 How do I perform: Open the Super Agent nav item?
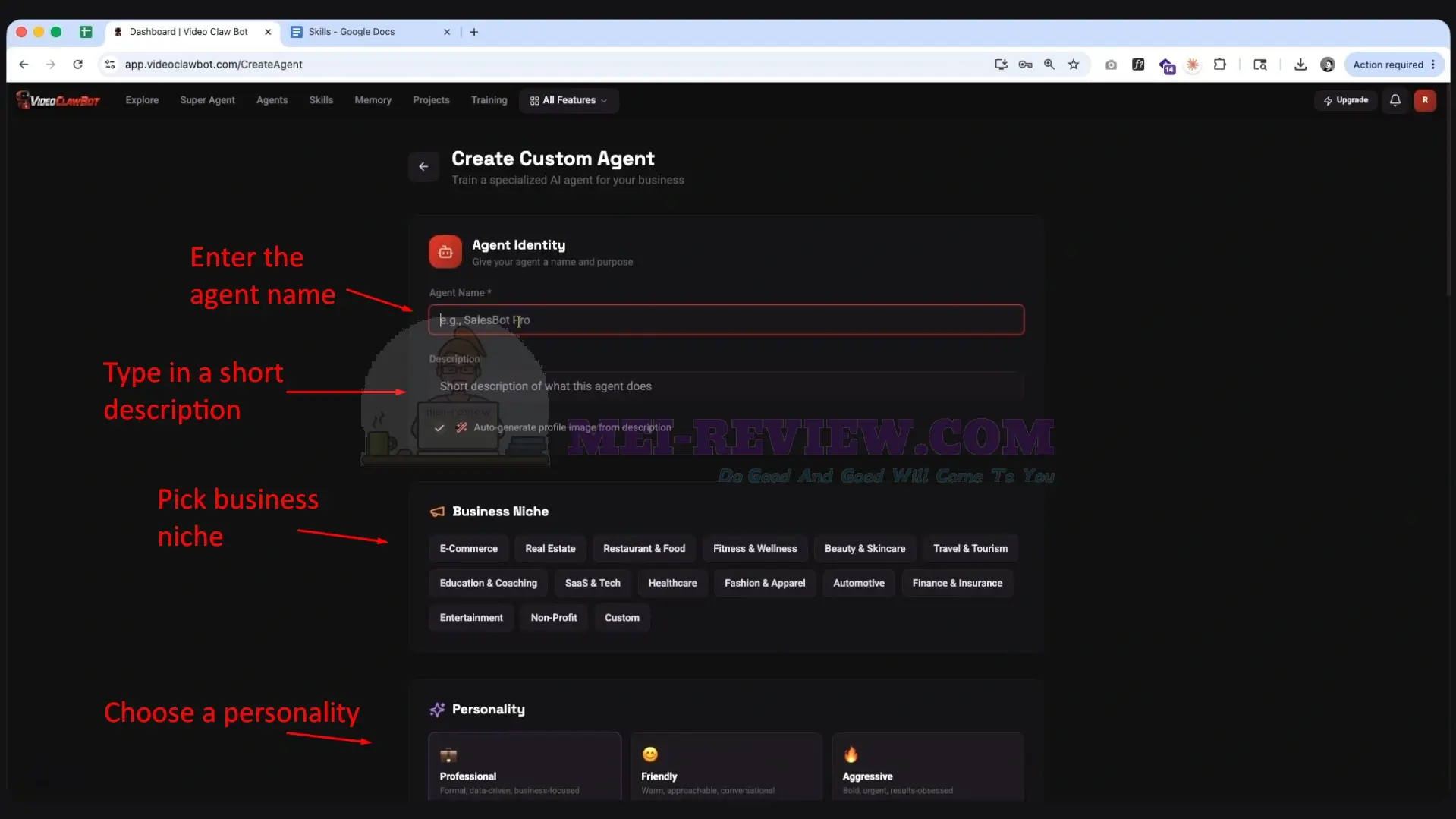click(x=207, y=100)
